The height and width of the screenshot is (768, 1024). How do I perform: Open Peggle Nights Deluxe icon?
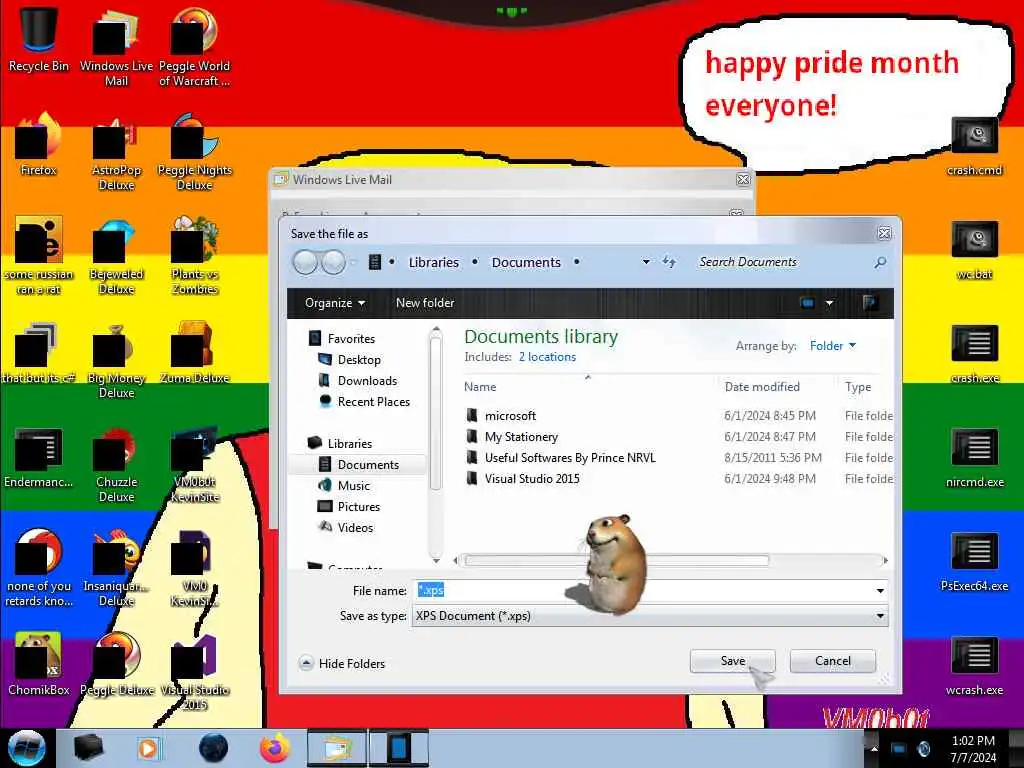195,152
